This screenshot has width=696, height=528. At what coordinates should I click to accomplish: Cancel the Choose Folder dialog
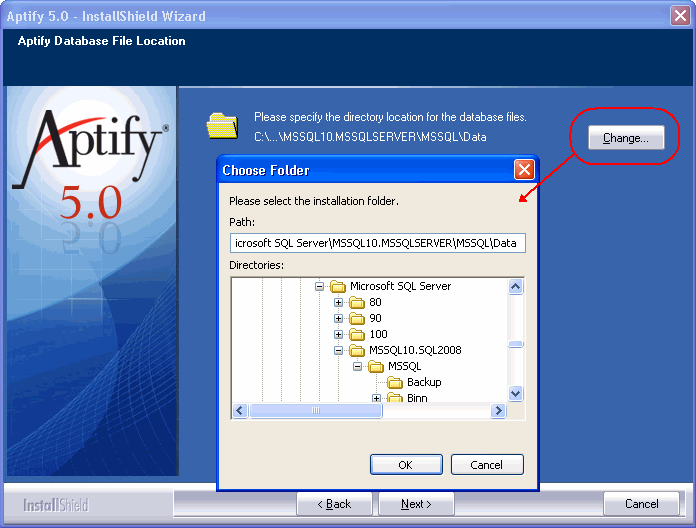[x=487, y=465]
